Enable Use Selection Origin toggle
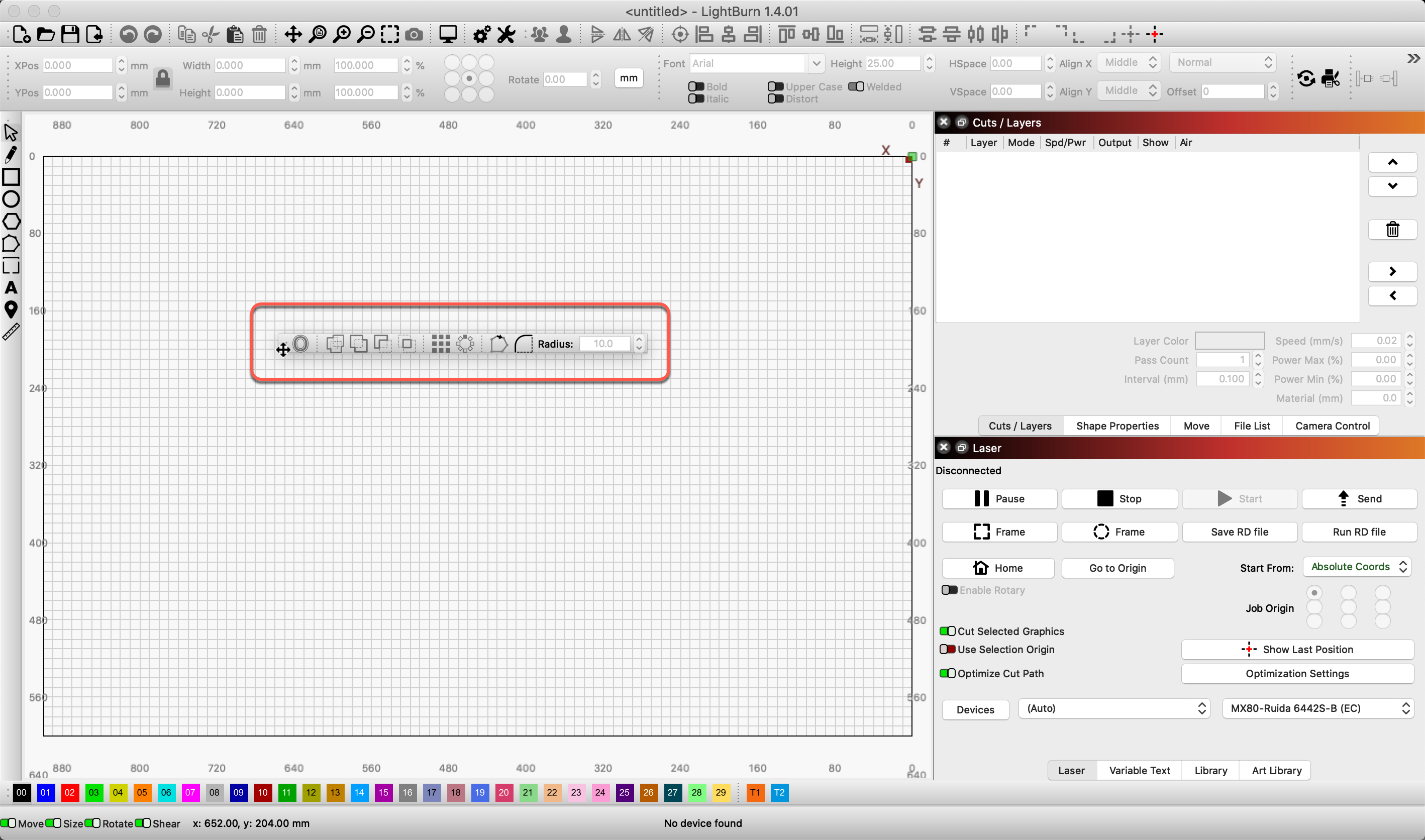The image size is (1425, 840). point(947,649)
